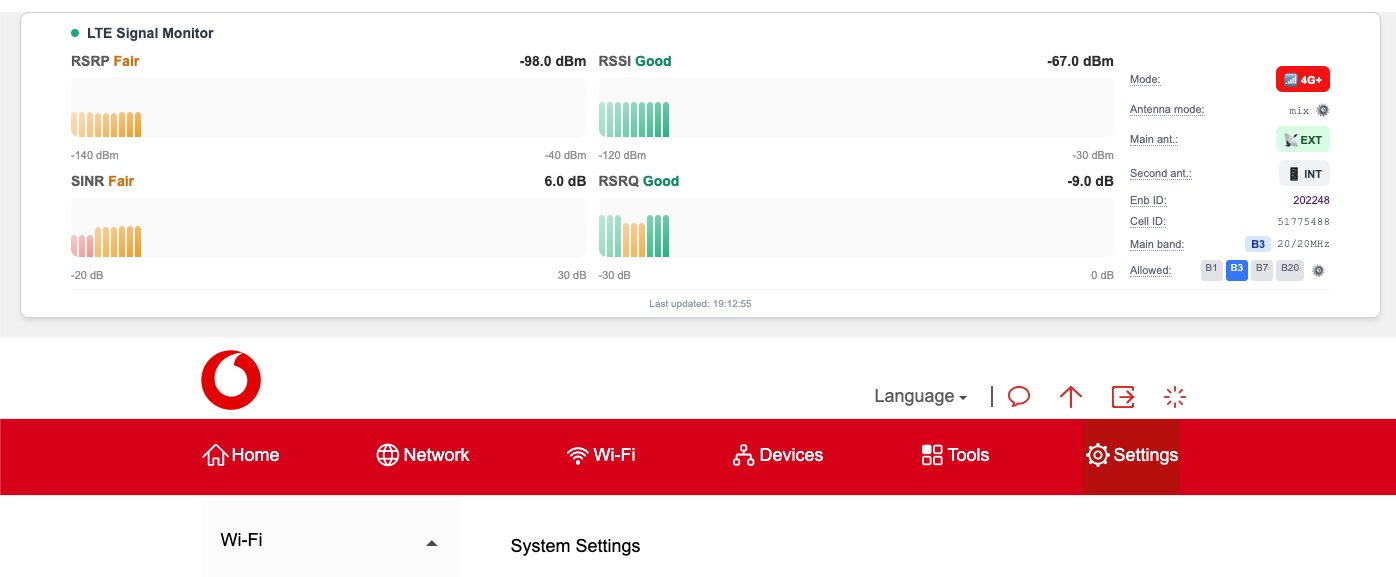Screen dimensions: 1396x577
Task: Click the RSSI signal bar graph
Action: (x=856, y=107)
